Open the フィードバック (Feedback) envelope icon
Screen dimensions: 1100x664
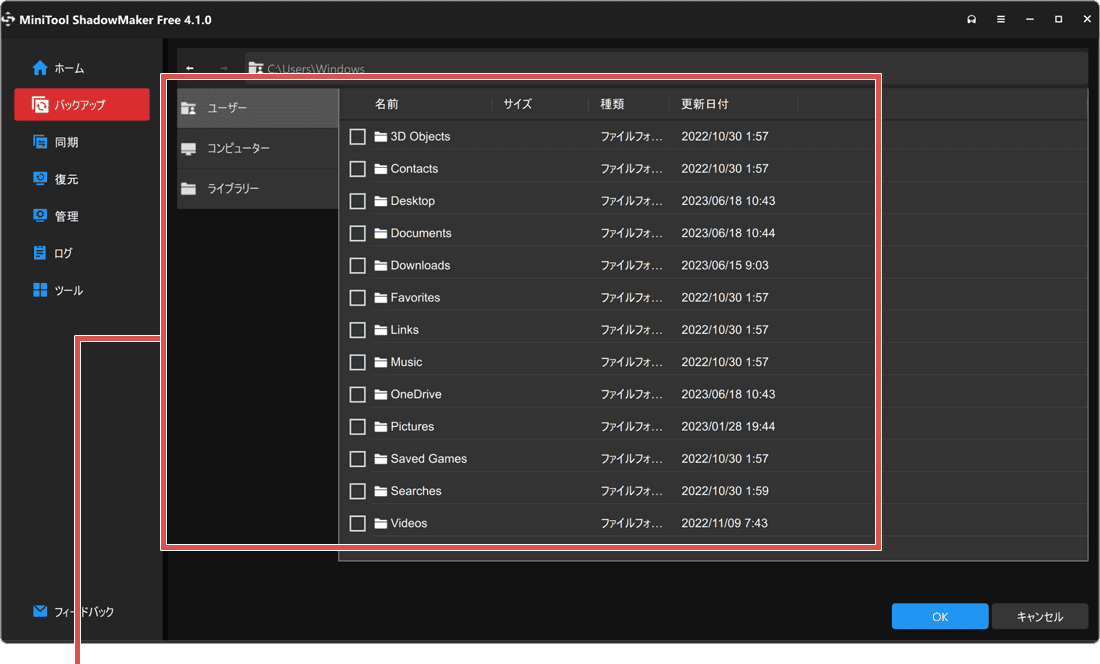pyautogui.click(x=40, y=611)
